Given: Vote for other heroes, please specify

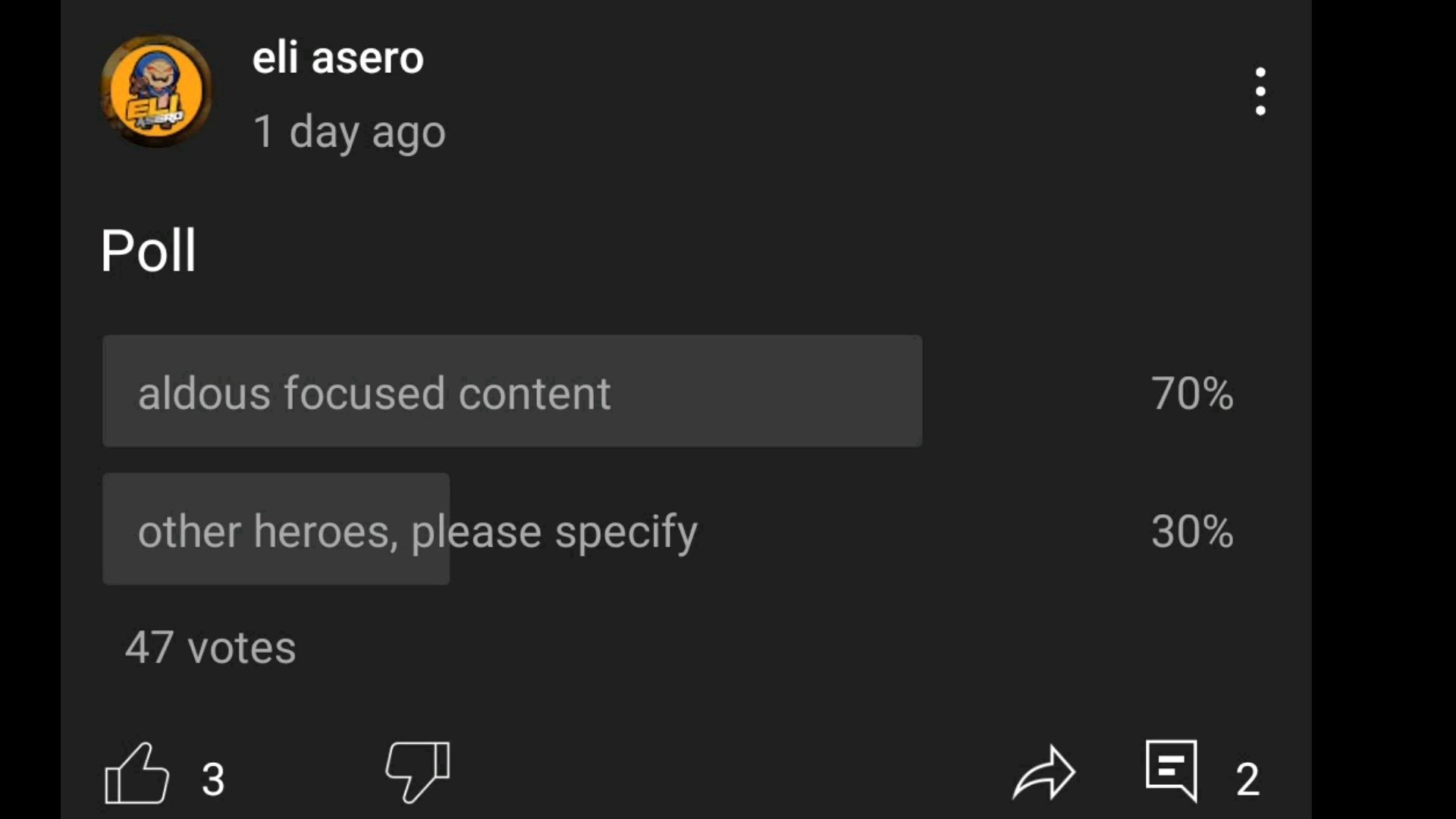Looking at the screenshot, I should tap(667, 529).
